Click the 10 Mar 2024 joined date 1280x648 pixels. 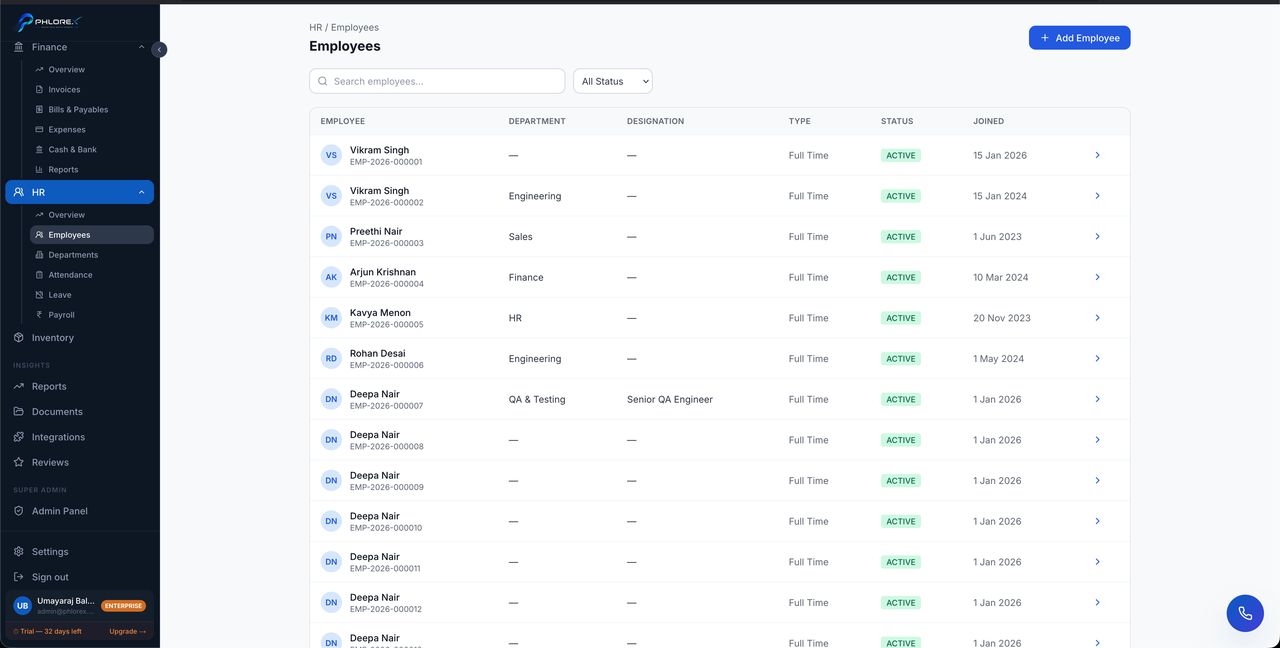tap(1001, 277)
